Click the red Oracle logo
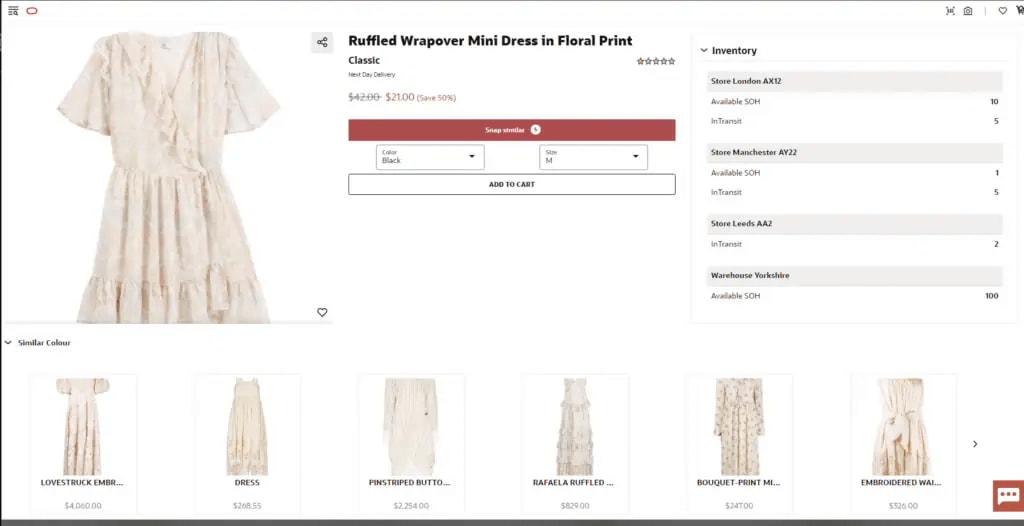1024x526 pixels. tap(32, 11)
